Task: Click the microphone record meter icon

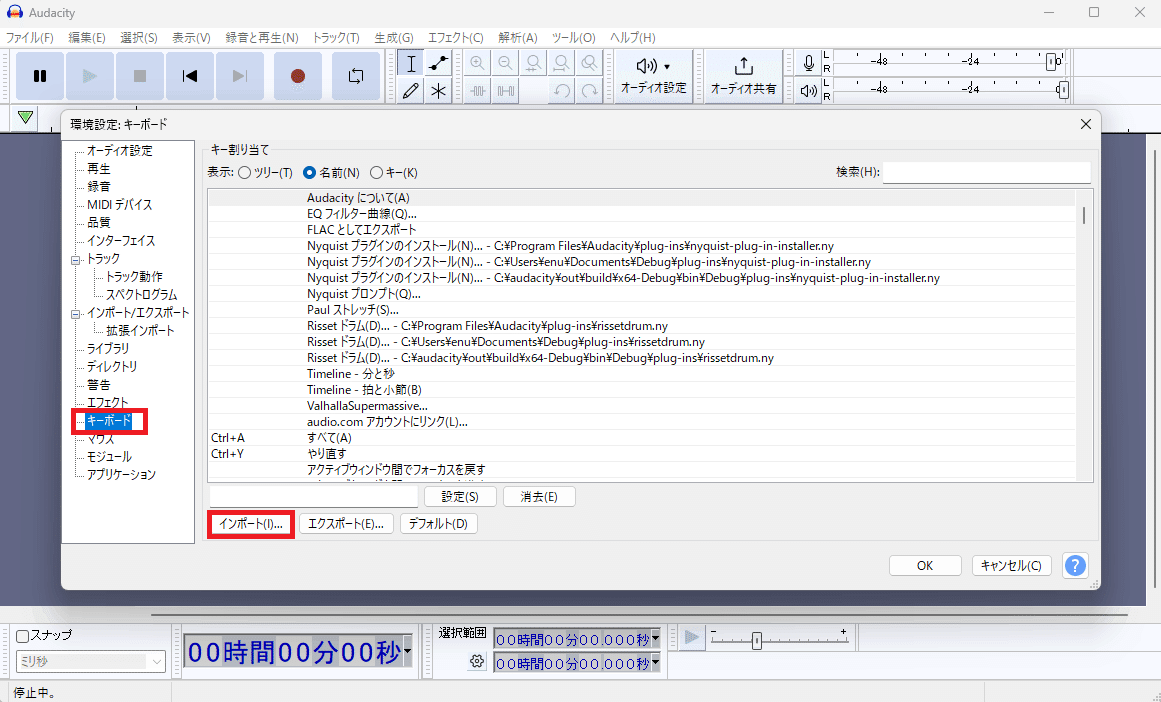Action: [x=809, y=64]
